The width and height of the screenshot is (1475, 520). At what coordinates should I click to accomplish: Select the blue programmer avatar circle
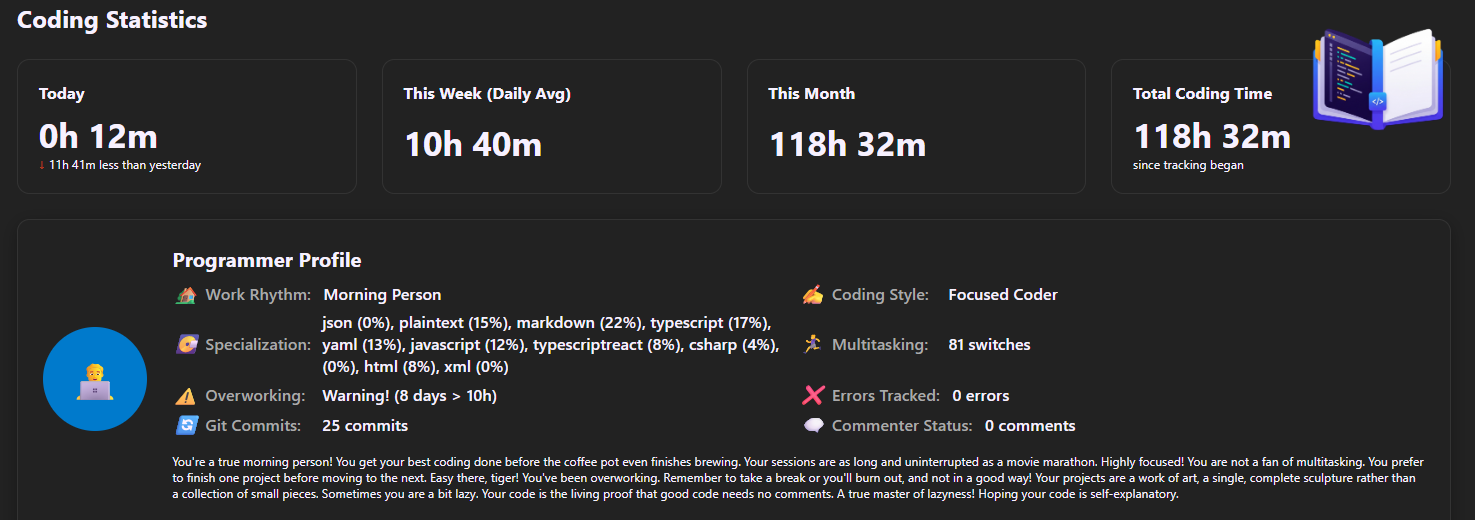[x=95, y=379]
